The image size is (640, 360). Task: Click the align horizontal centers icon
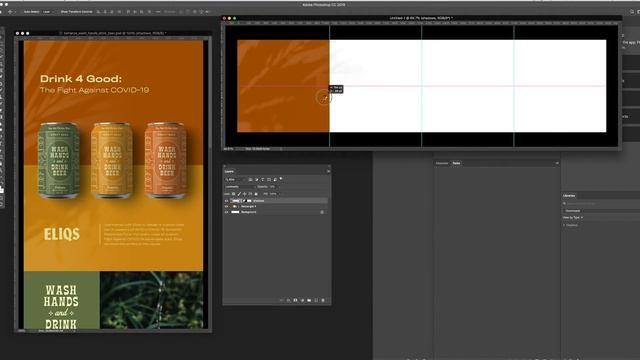pos(105,12)
